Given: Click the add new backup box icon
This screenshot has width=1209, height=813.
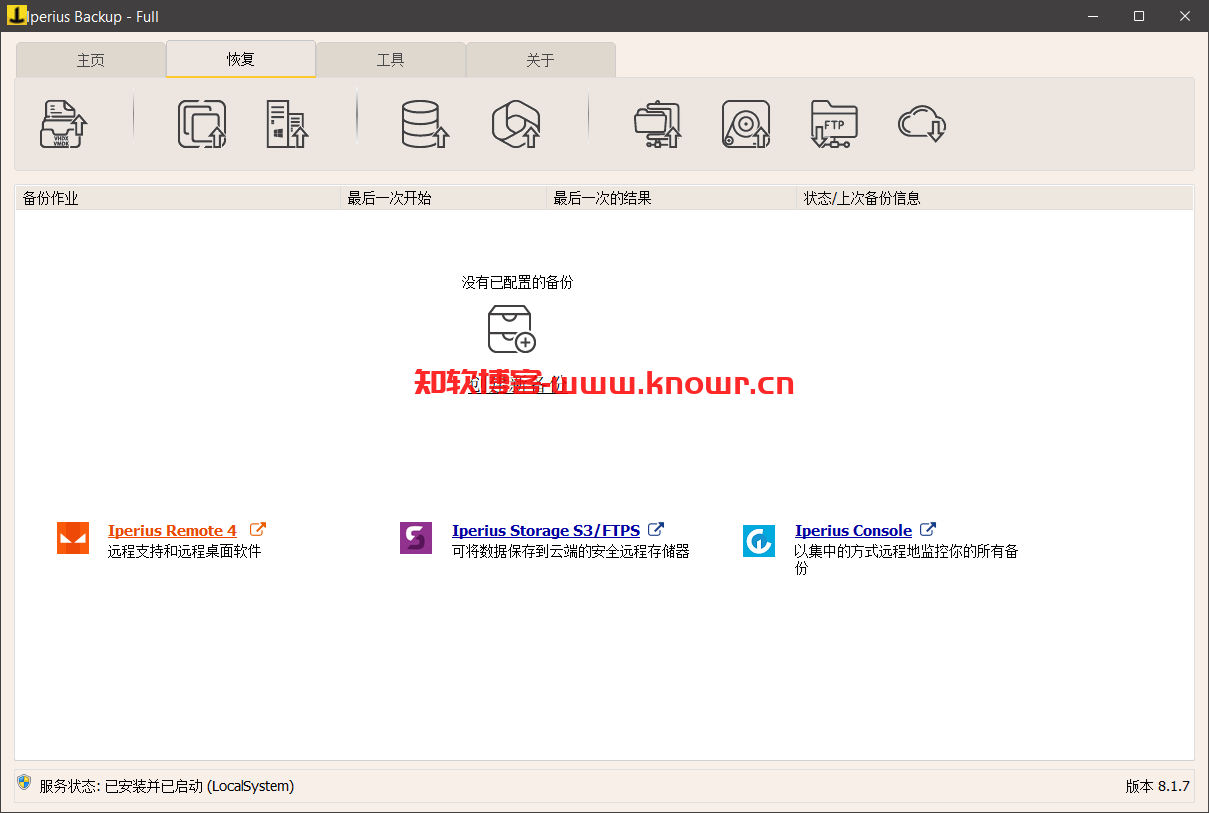Looking at the screenshot, I should click(x=512, y=329).
